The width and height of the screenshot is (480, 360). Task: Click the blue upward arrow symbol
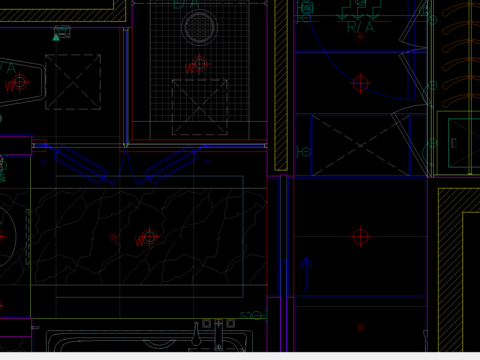pos(306,274)
